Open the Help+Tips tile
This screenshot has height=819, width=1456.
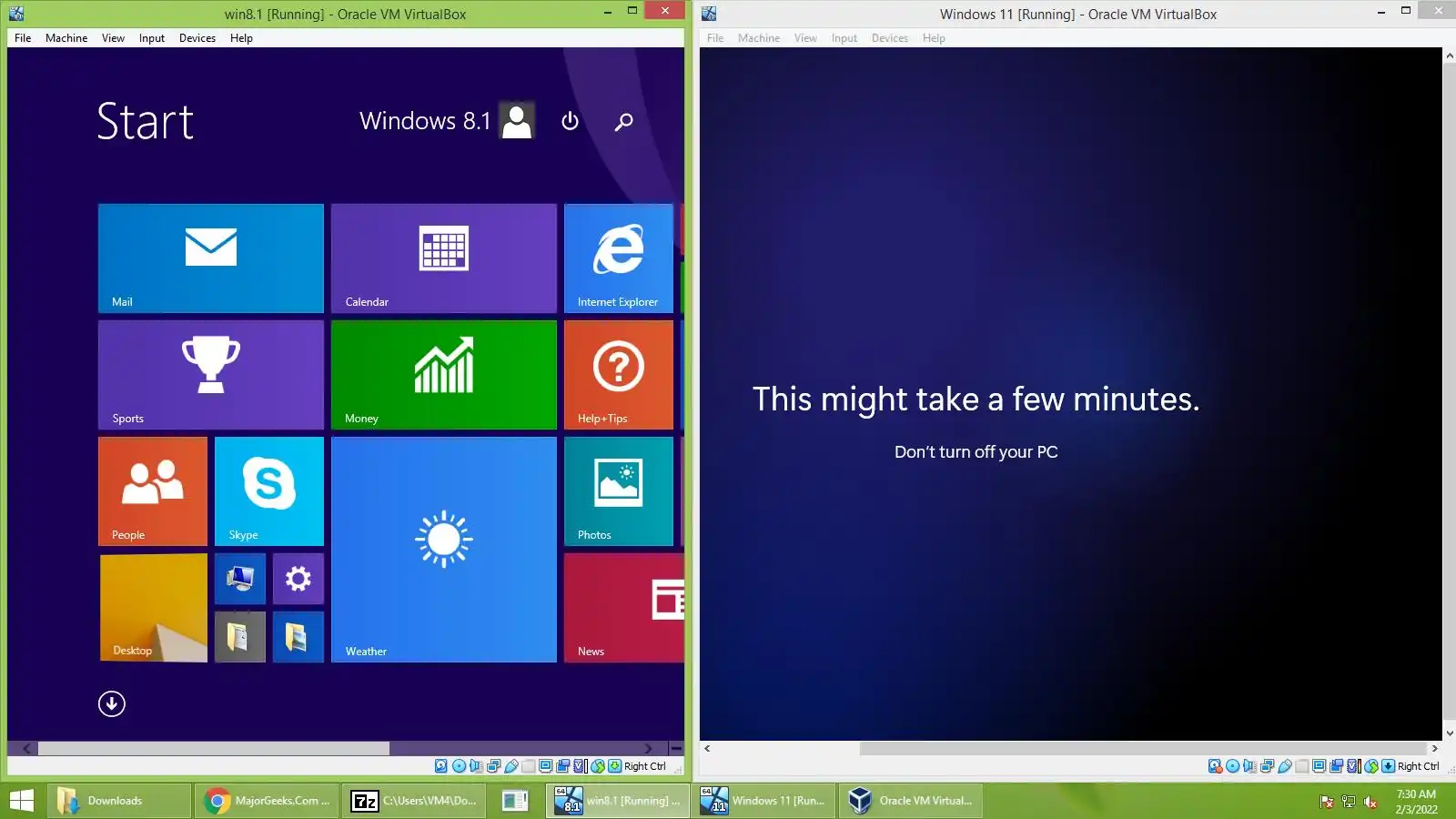coord(619,375)
